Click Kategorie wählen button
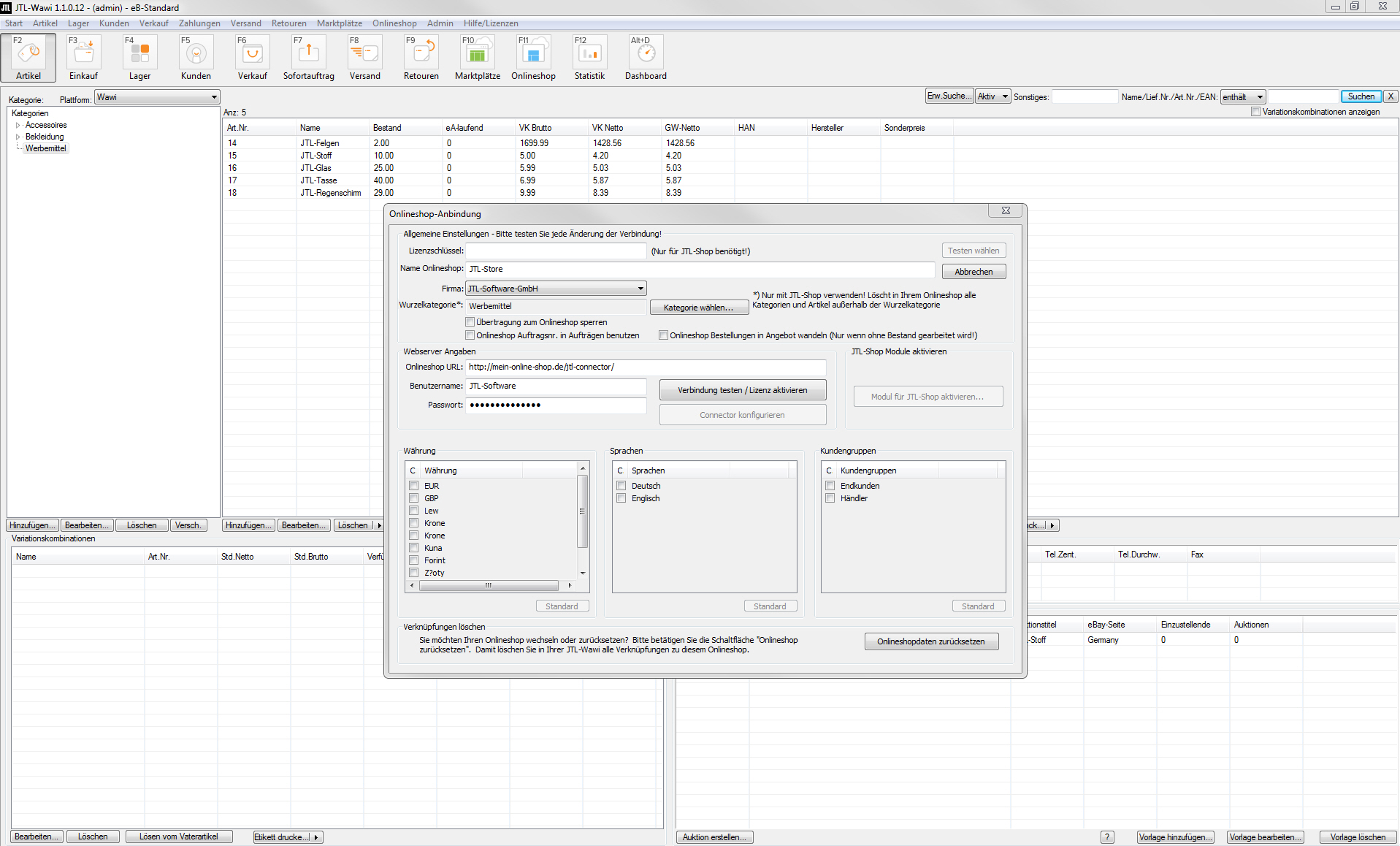The width and height of the screenshot is (1400, 846). [x=699, y=308]
